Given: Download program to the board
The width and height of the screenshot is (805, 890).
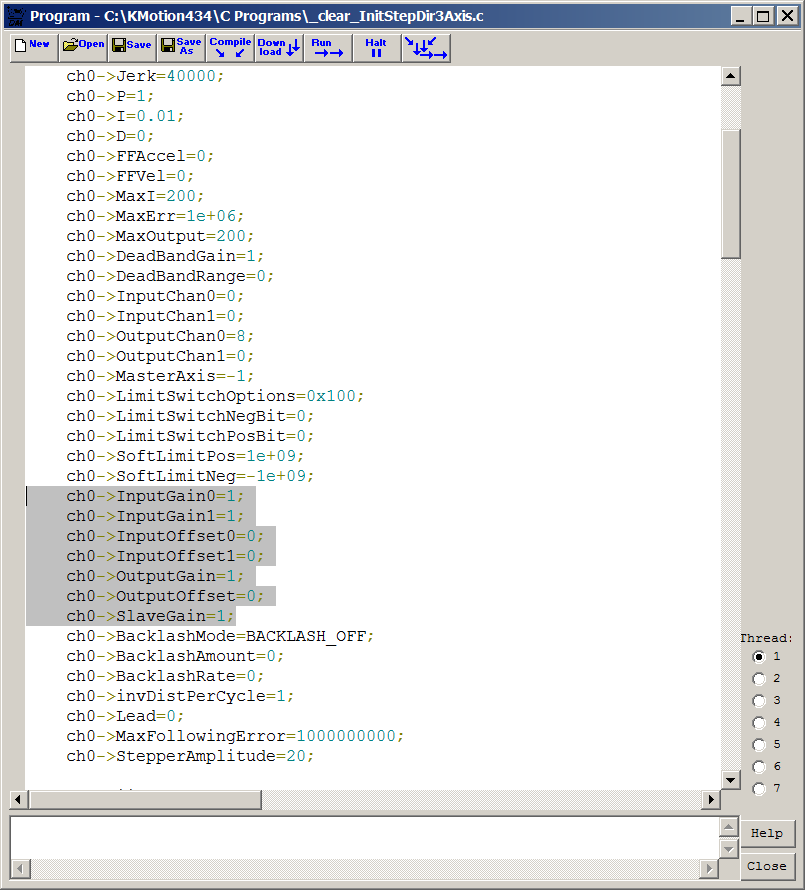Looking at the screenshot, I should (278, 48).
